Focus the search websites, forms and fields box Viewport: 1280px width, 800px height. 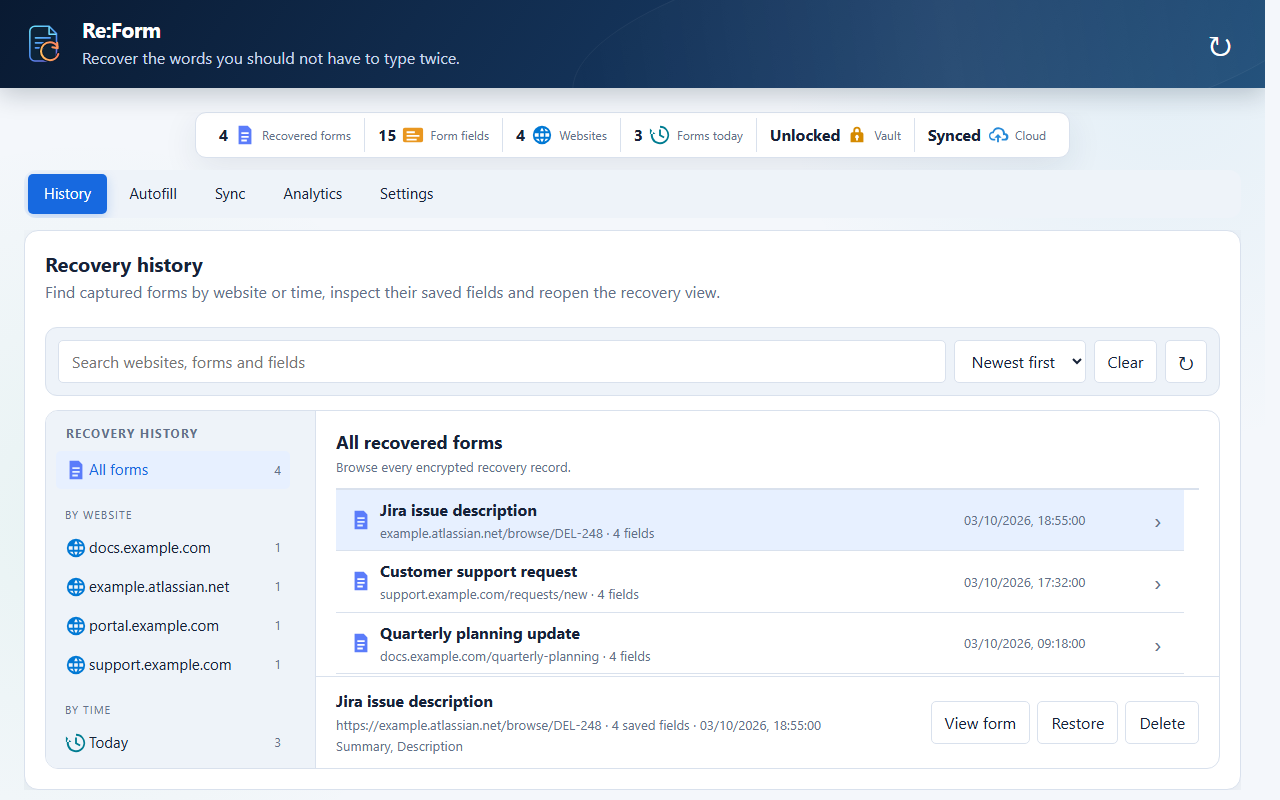point(502,362)
